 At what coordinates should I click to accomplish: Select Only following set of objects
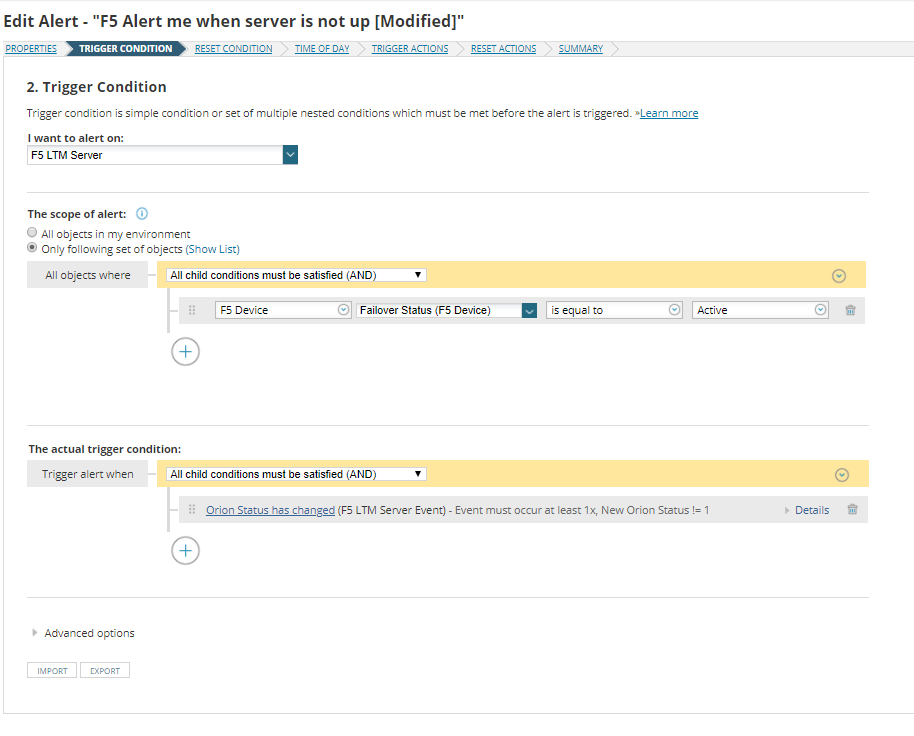(x=32, y=248)
